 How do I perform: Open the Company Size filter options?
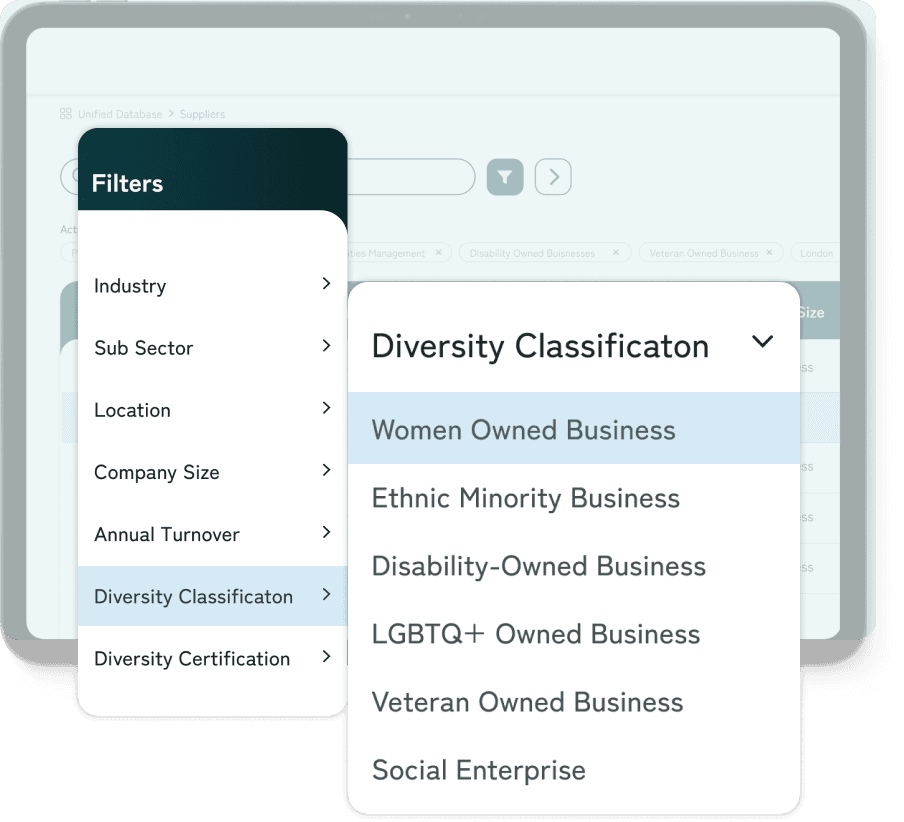(325, 470)
